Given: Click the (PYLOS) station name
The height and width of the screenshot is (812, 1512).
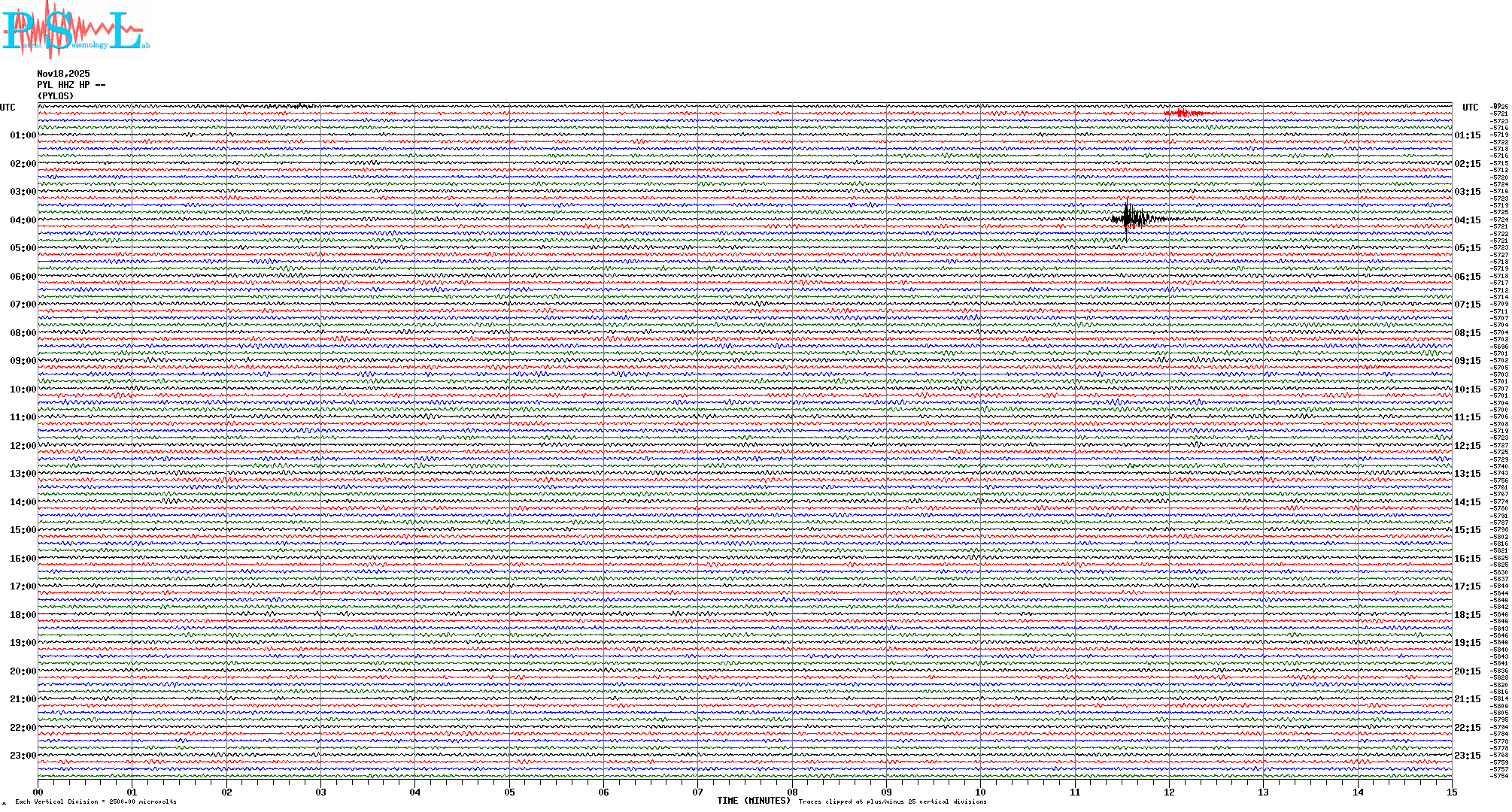Looking at the screenshot, I should 56,96.
